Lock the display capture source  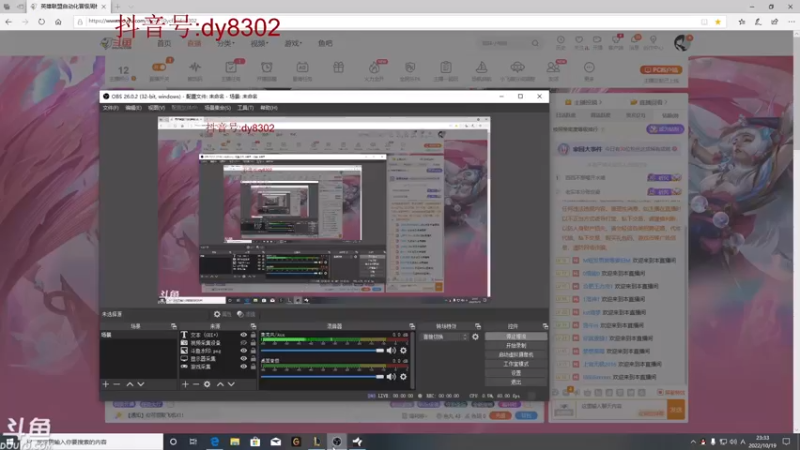tap(253, 359)
